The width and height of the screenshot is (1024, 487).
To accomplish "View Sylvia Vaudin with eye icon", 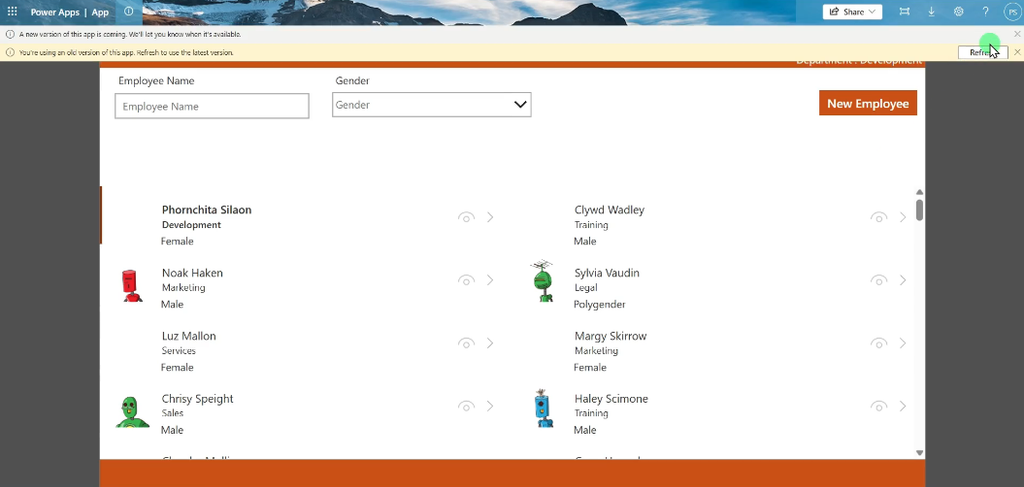I will point(878,280).
